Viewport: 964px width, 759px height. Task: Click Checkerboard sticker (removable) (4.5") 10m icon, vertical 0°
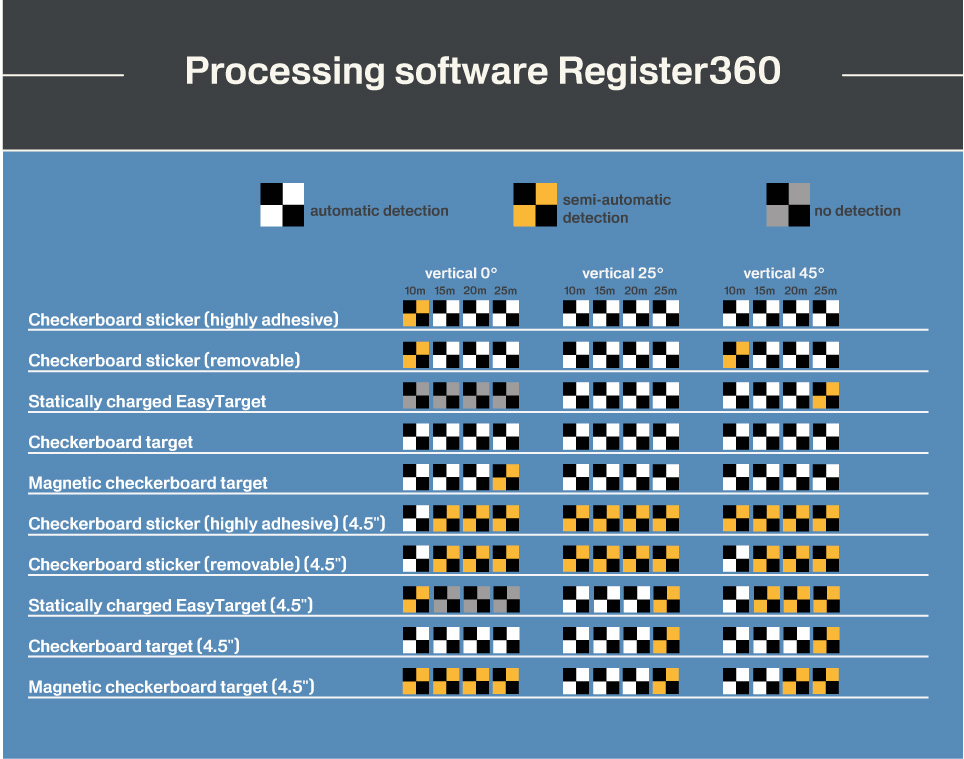click(416, 559)
